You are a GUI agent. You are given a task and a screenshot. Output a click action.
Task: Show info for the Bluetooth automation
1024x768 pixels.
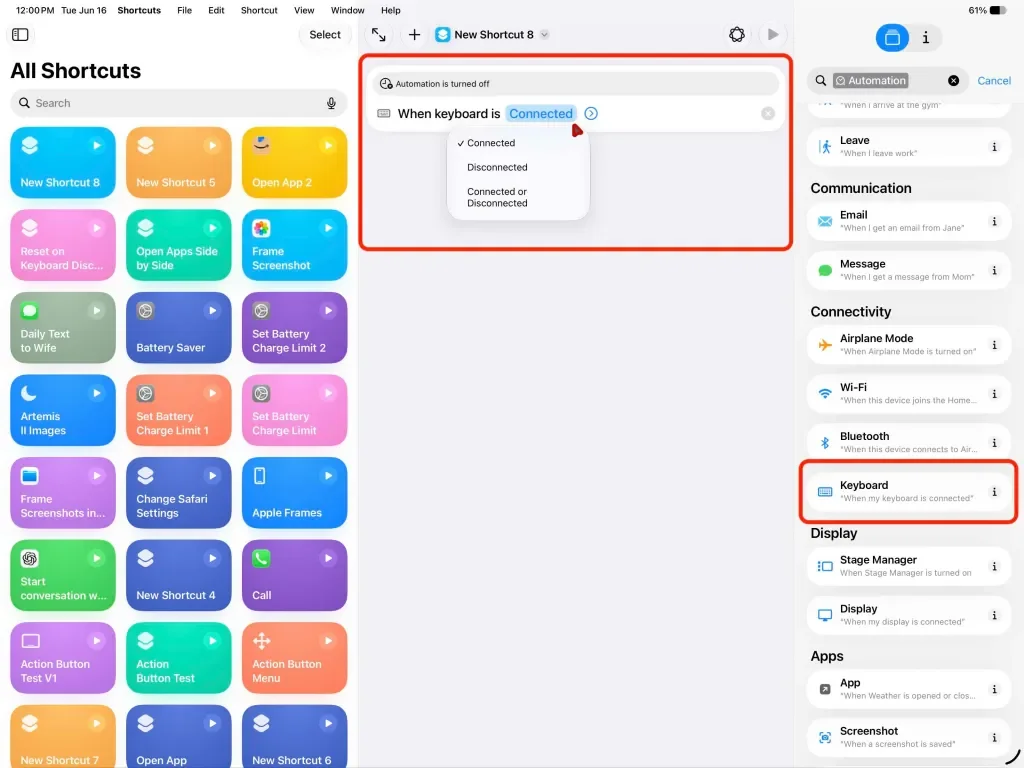tap(994, 443)
